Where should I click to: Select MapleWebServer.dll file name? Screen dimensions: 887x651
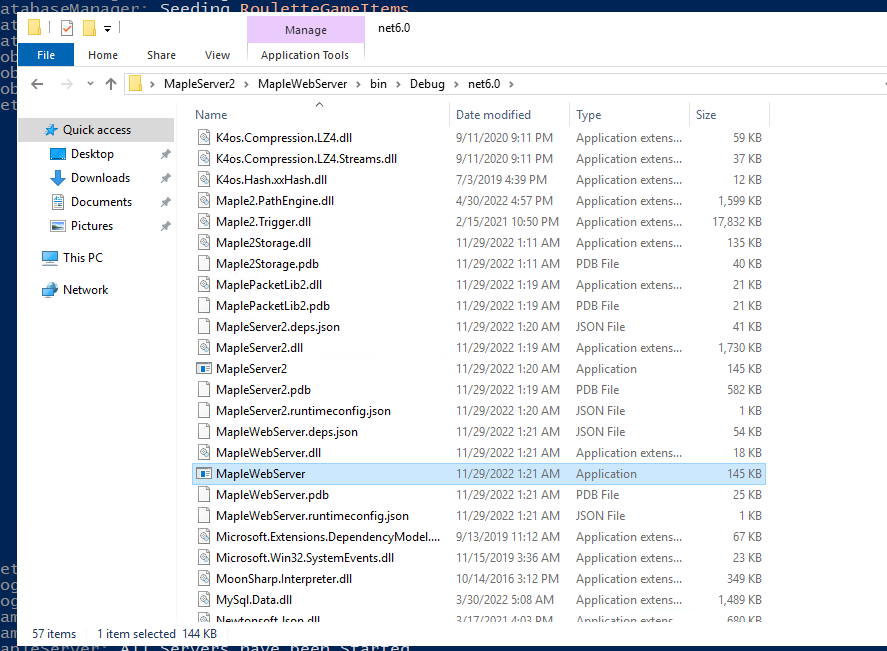pos(268,452)
